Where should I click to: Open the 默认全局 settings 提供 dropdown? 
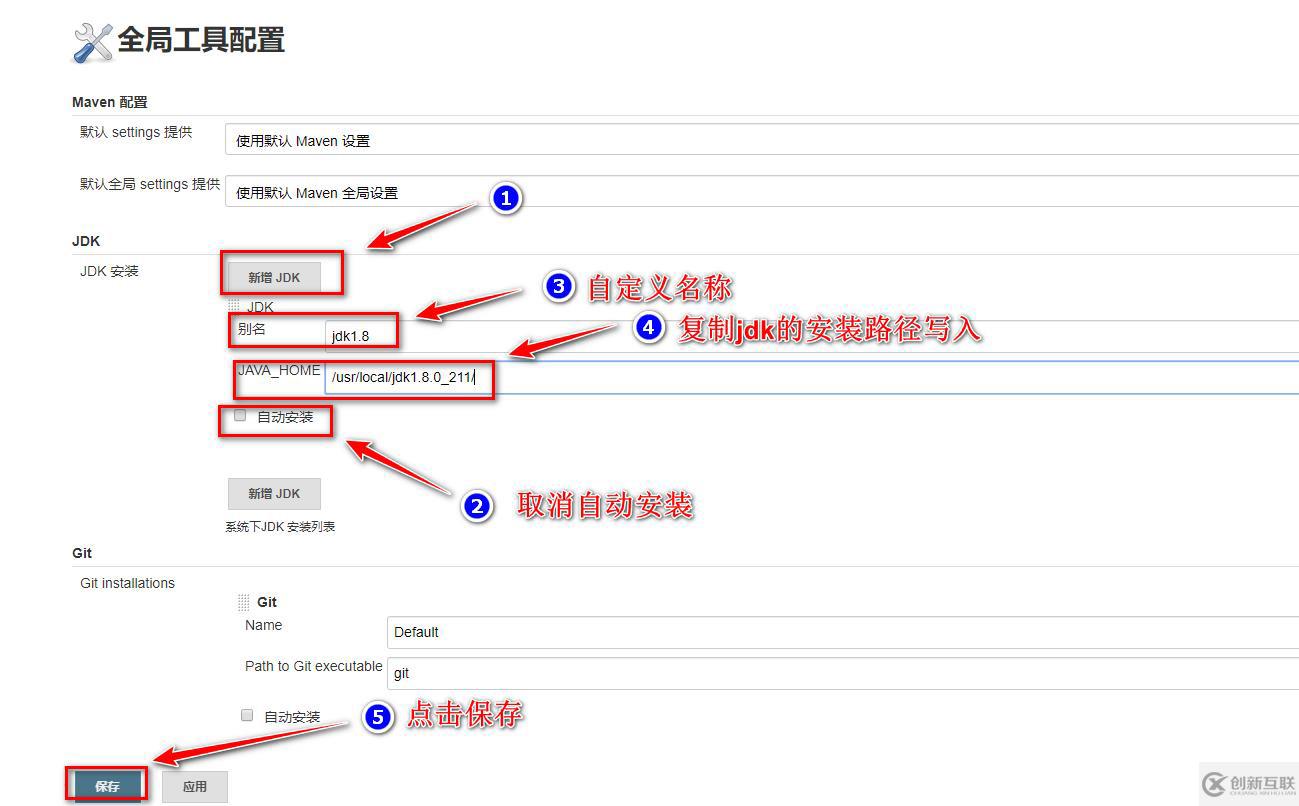click(x=762, y=192)
